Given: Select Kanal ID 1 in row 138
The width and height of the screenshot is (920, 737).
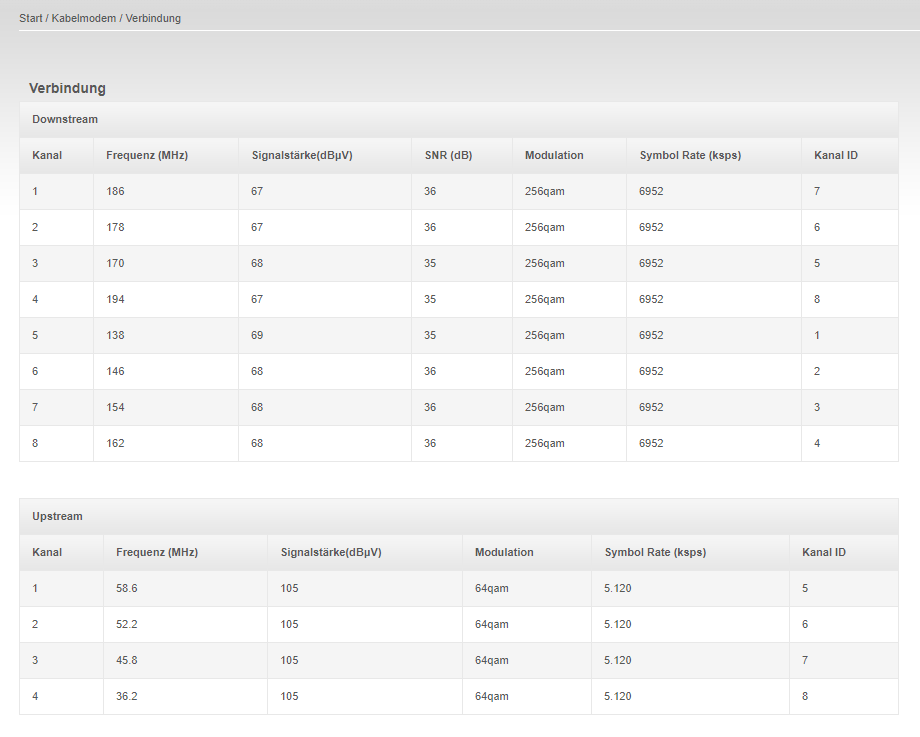Looking at the screenshot, I should click(817, 335).
